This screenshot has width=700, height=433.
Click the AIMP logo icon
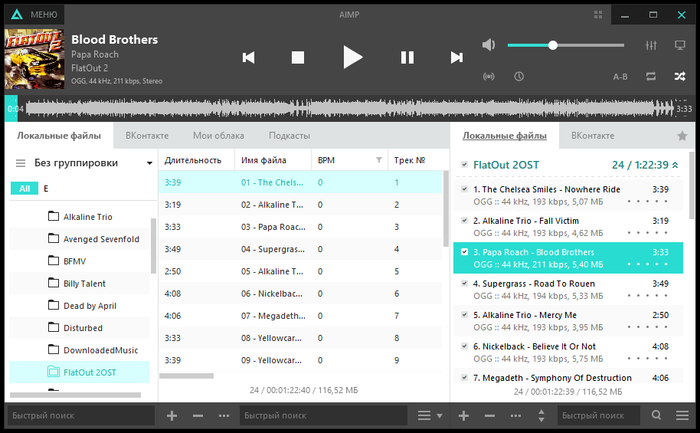click(x=17, y=15)
